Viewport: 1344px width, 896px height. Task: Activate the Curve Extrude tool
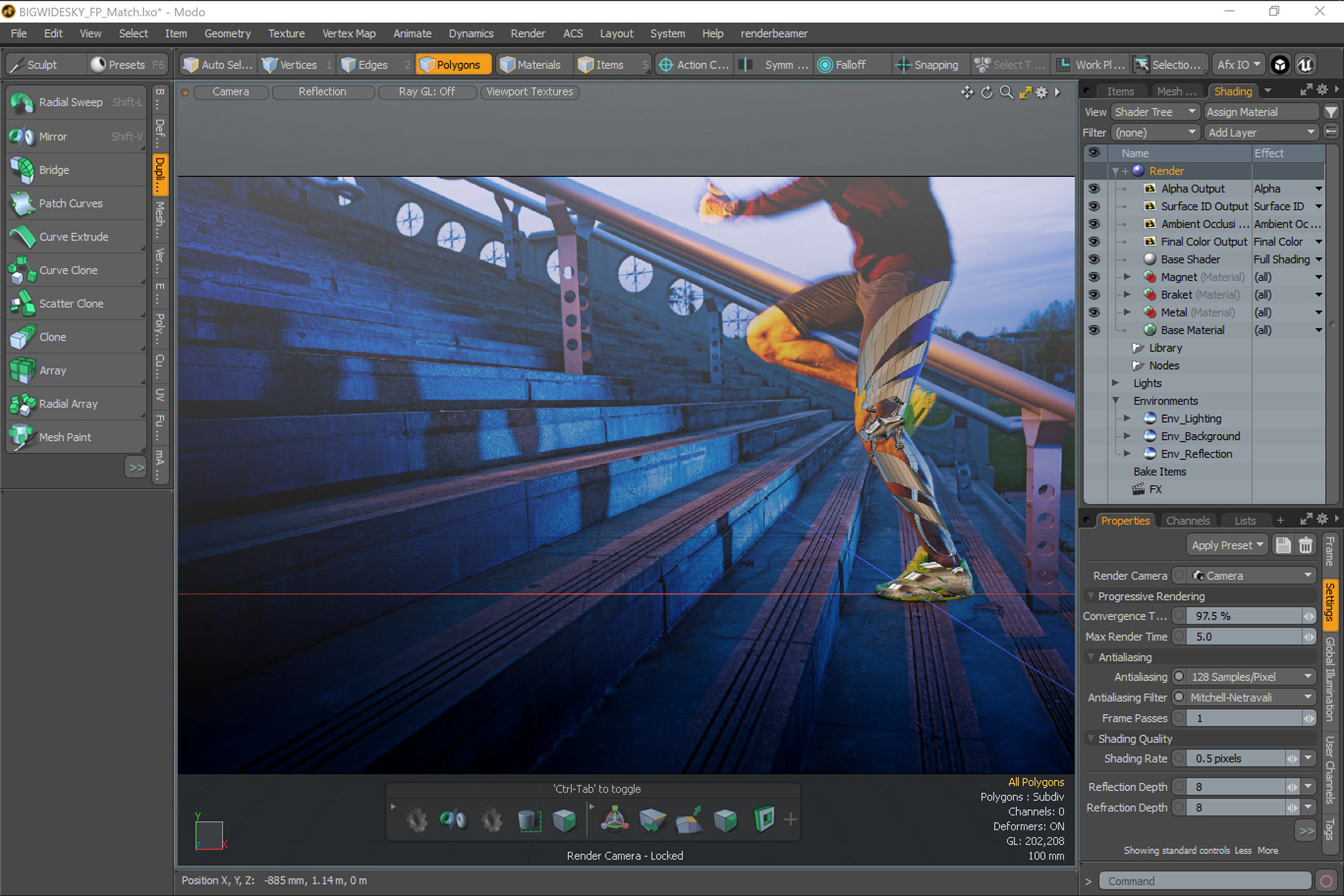coord(73,237)
